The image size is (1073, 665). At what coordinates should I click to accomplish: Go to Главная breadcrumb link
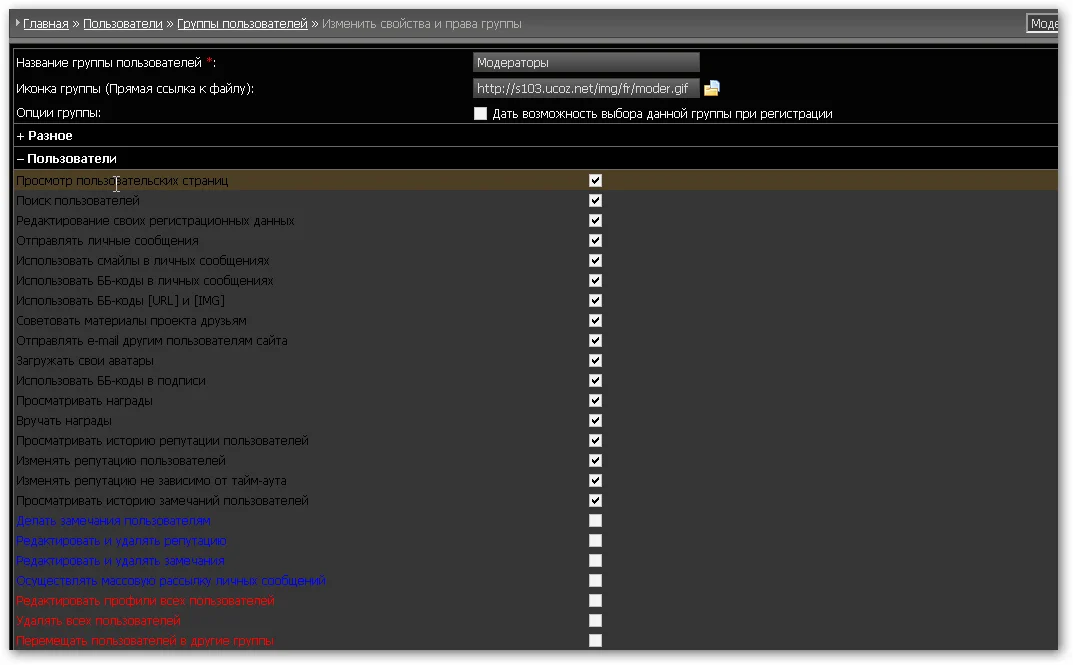[x=46, y=24]
